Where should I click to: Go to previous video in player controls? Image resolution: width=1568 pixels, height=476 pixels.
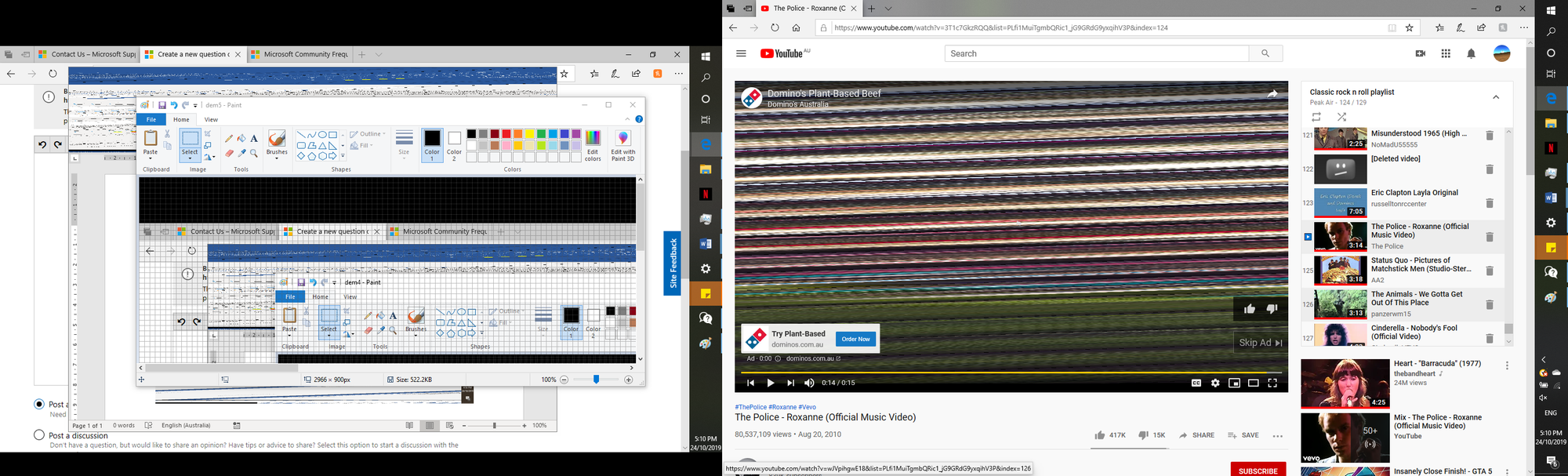[x=750, y=383]
